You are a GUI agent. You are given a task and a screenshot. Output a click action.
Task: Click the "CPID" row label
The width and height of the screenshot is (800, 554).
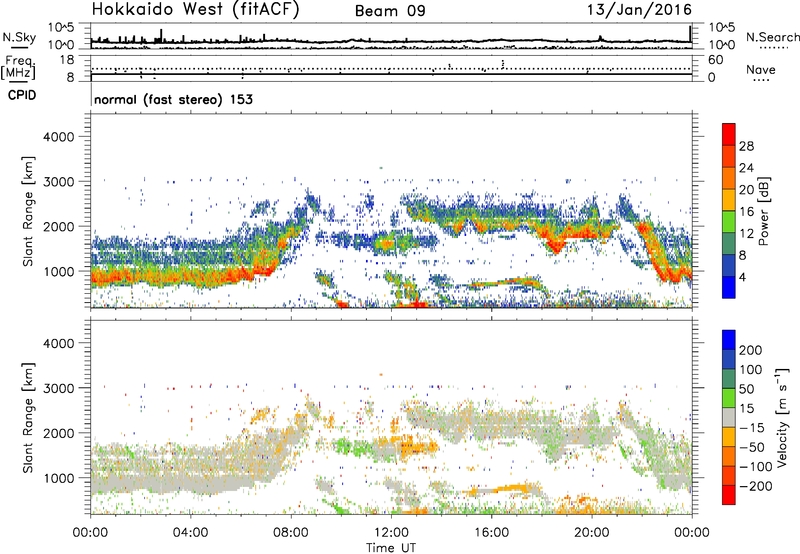click(x=22, y=95)
